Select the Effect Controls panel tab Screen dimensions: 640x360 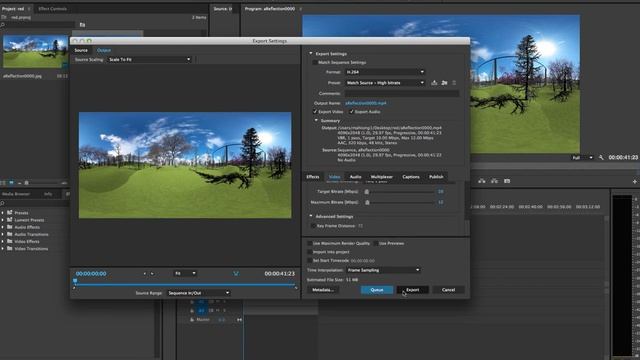click(52, 9)
